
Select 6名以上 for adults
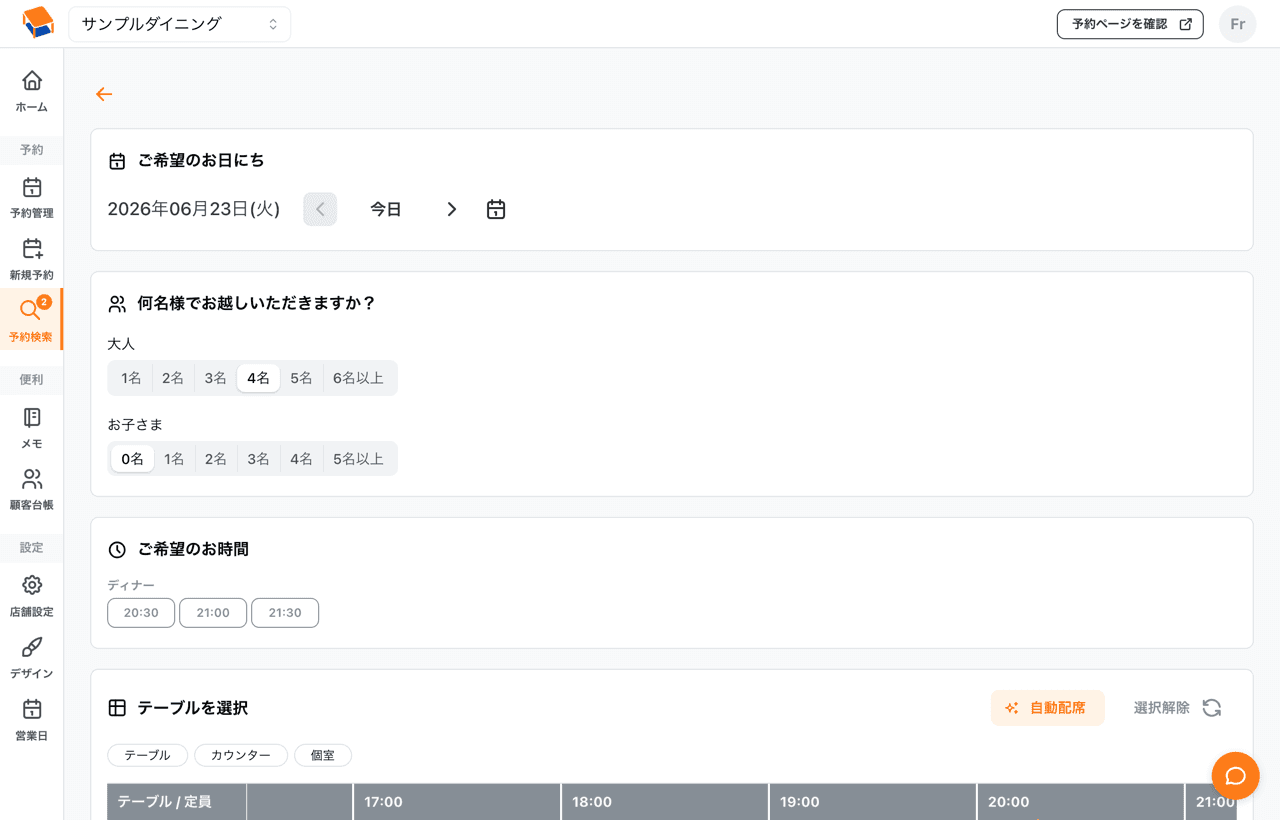tap(359, 378)
